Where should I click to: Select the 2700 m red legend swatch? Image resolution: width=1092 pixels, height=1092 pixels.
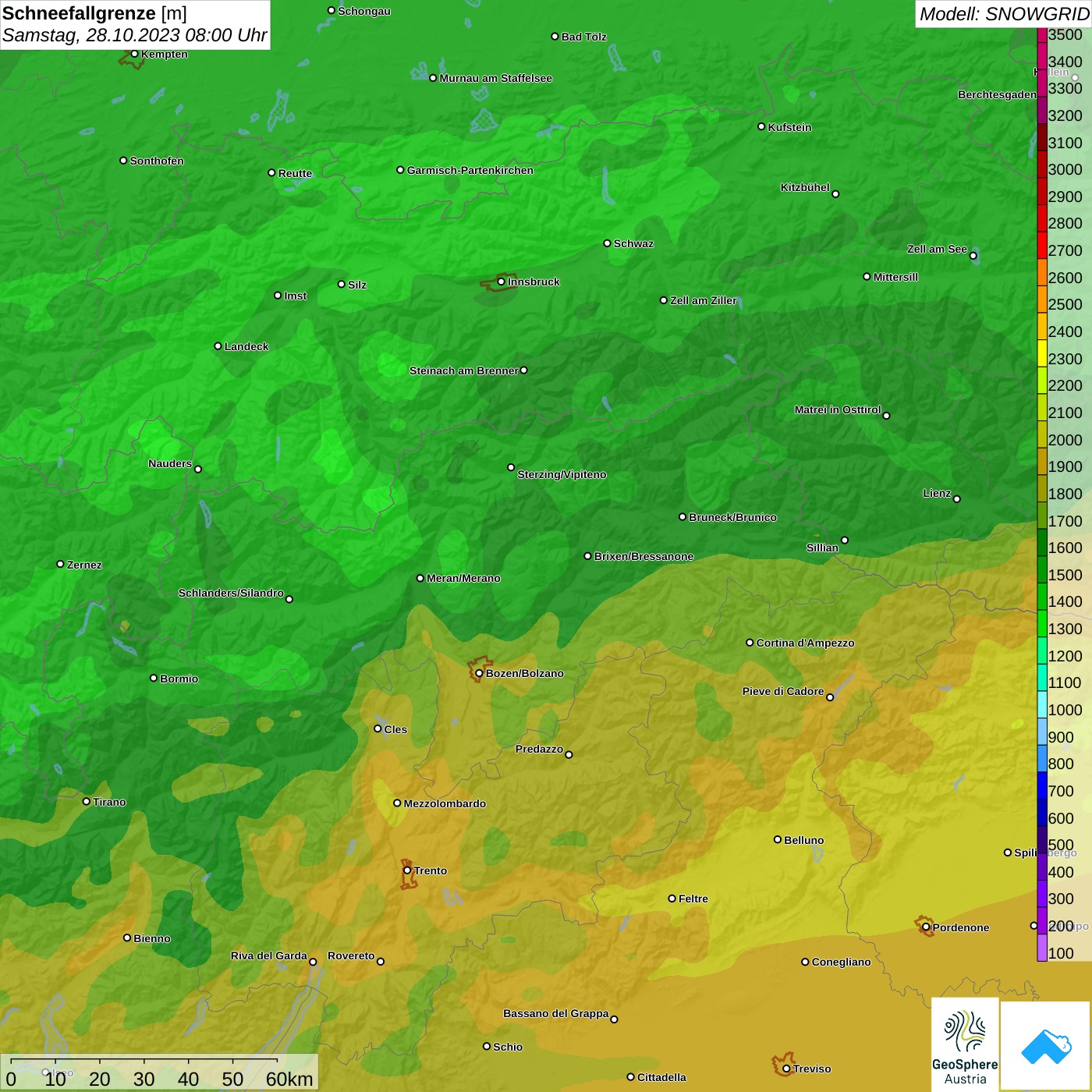[1042, 245]
